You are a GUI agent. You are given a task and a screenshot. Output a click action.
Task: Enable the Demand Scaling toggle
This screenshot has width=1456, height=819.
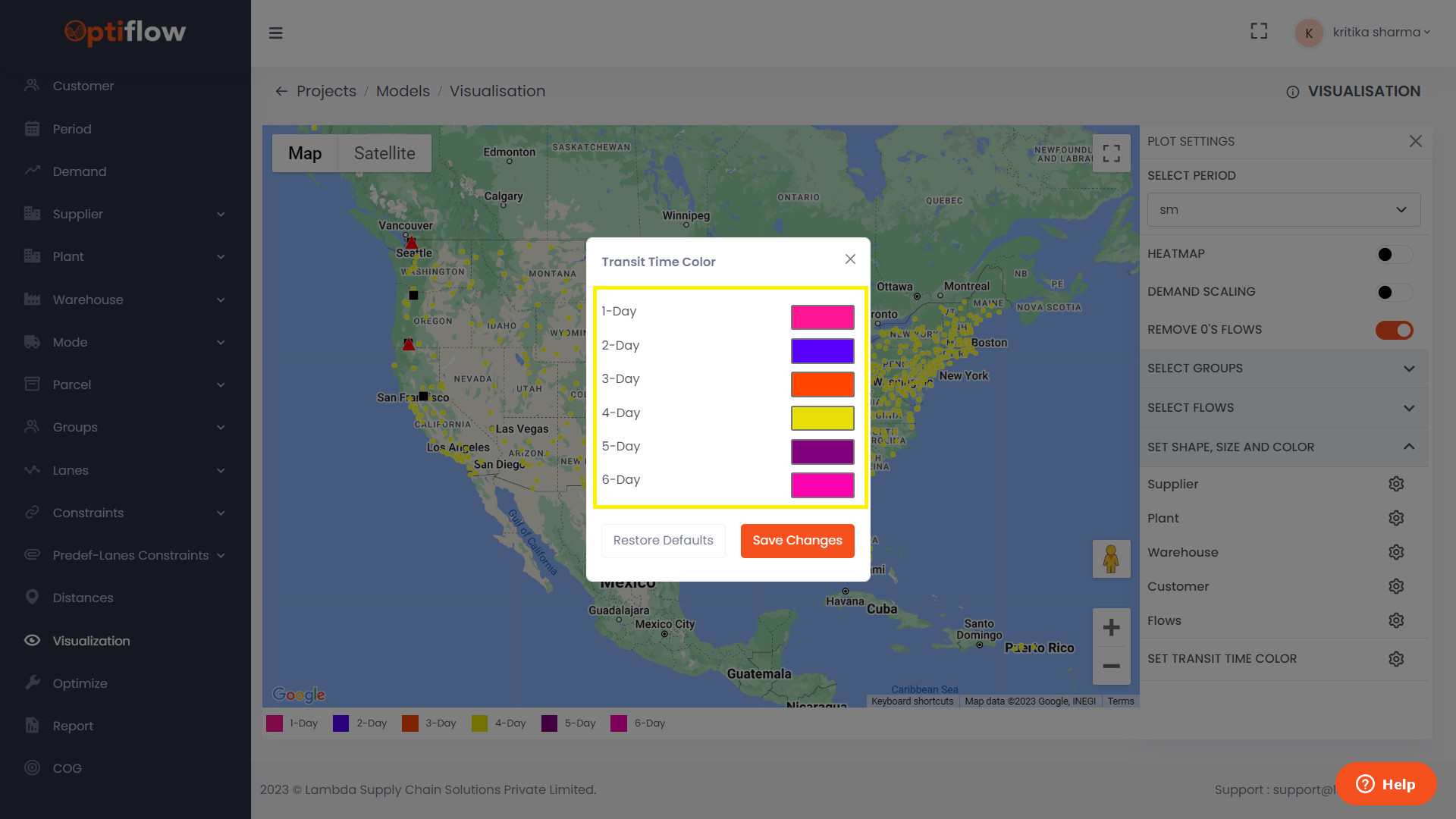pyautogui.click(x=1394, y=292)
